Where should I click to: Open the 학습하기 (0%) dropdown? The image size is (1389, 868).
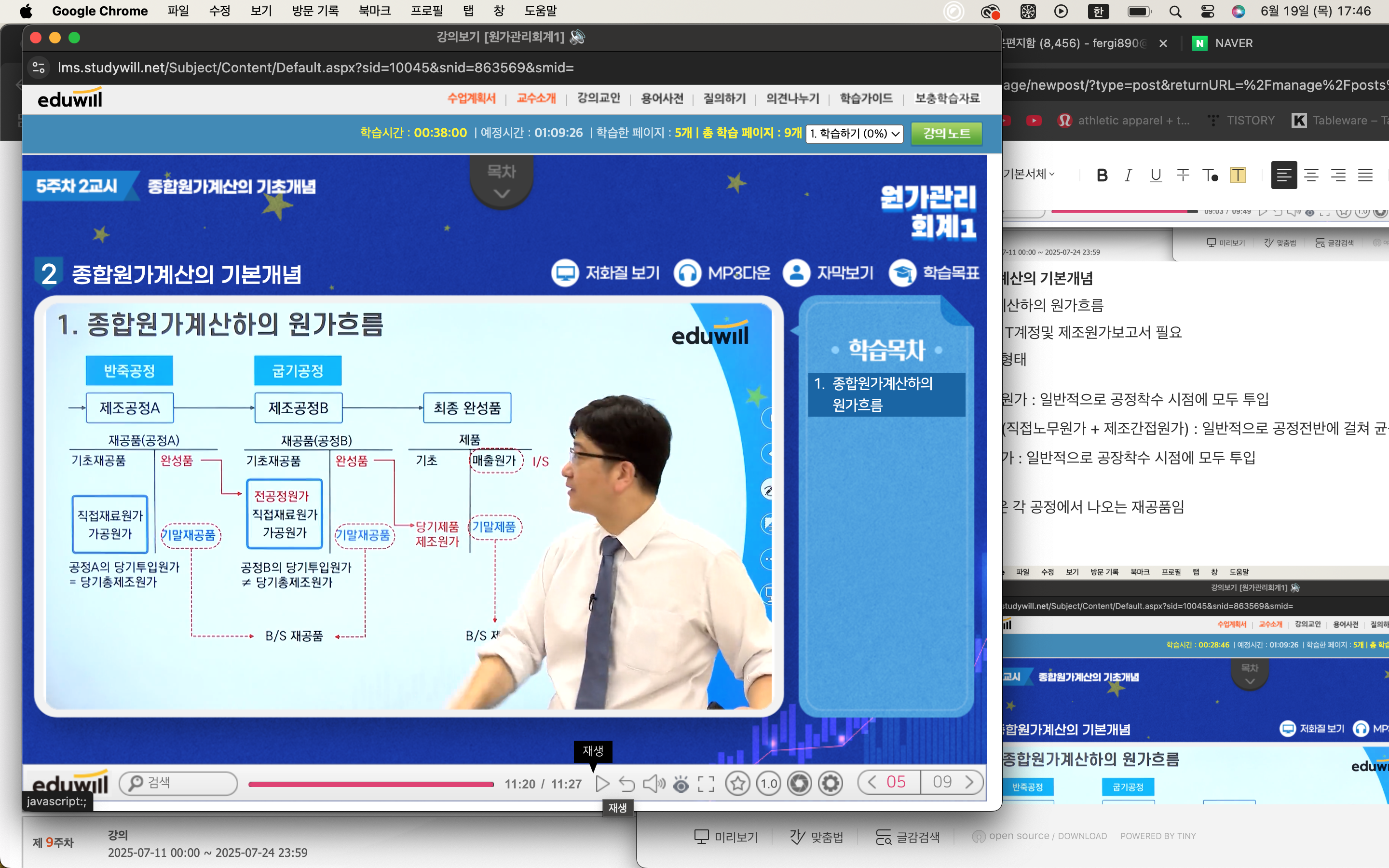click(x=854, y=133)
